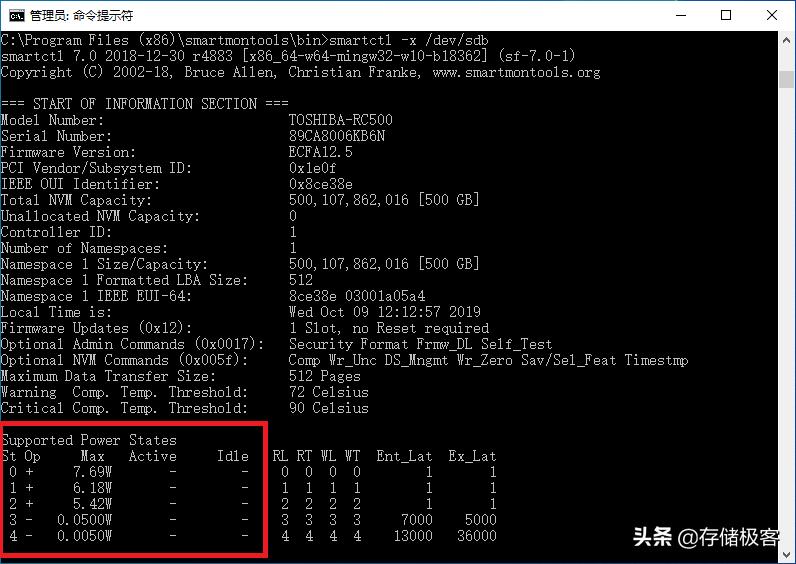Image resolution: width=796 pixels, height=564 pixels.
Task: Click the Command Prompt icon in title bar
Action: 16,15
